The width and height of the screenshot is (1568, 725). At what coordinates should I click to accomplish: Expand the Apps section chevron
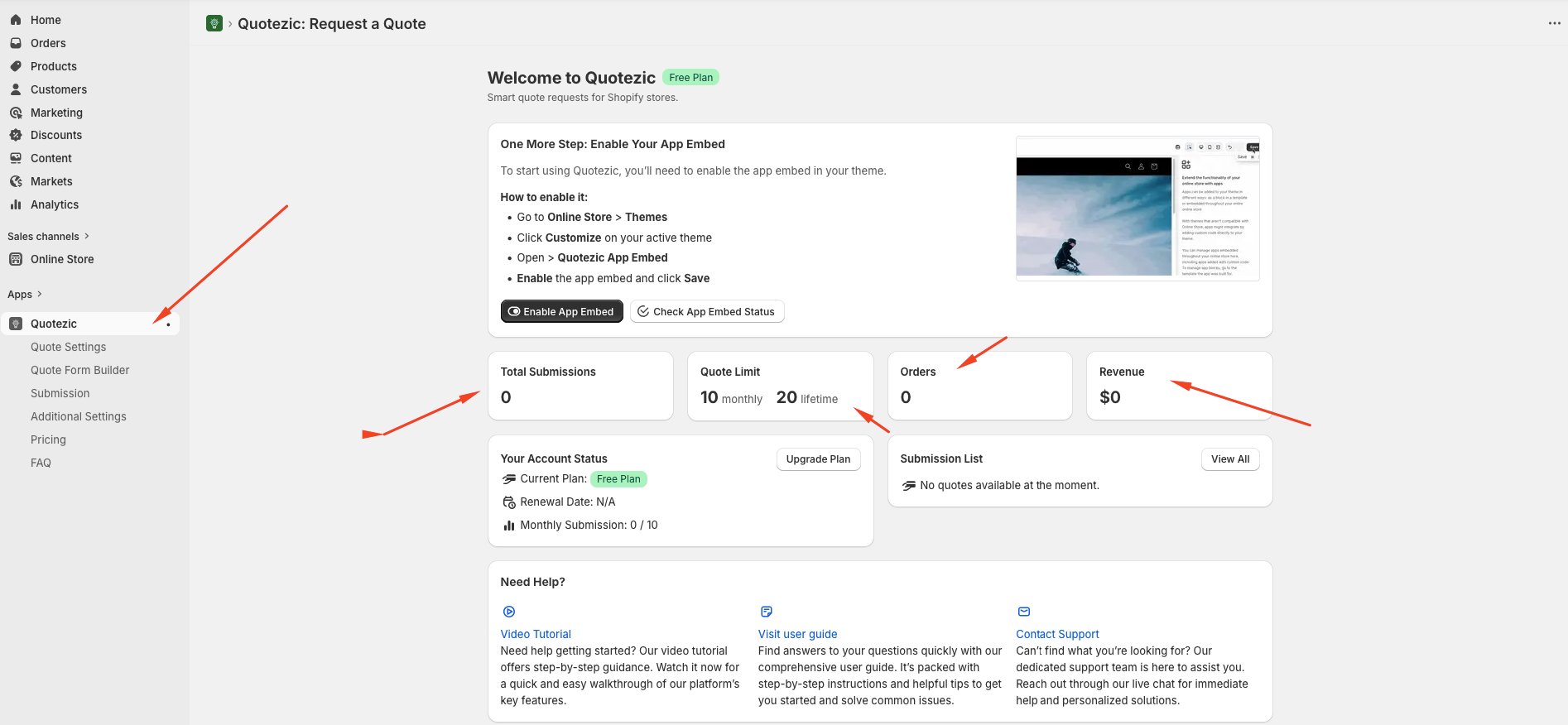coord(39,295)
